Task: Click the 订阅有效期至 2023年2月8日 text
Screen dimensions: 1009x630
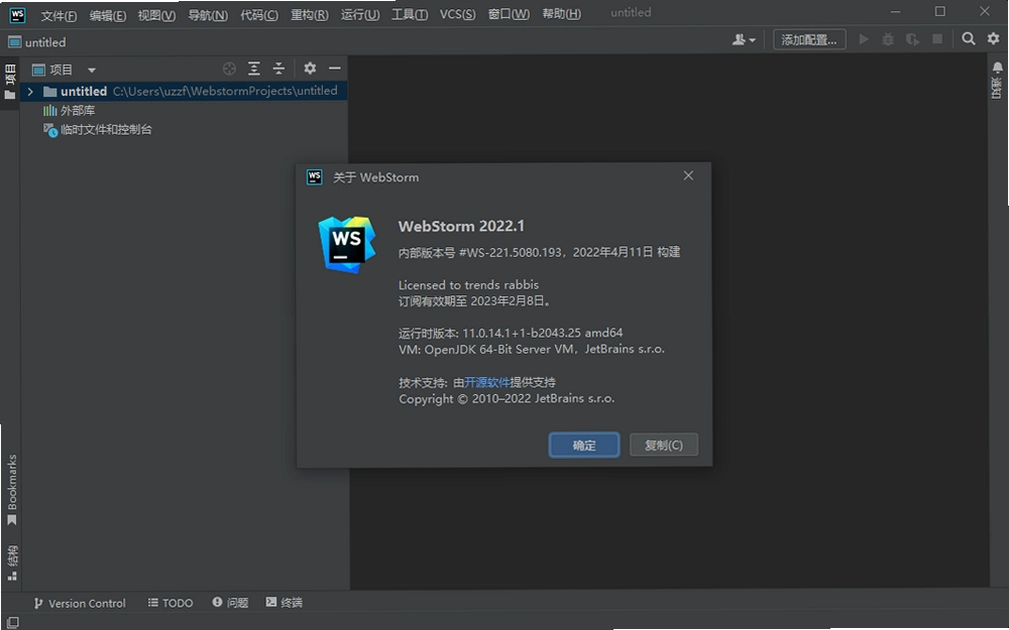Action: coord(474,301)
